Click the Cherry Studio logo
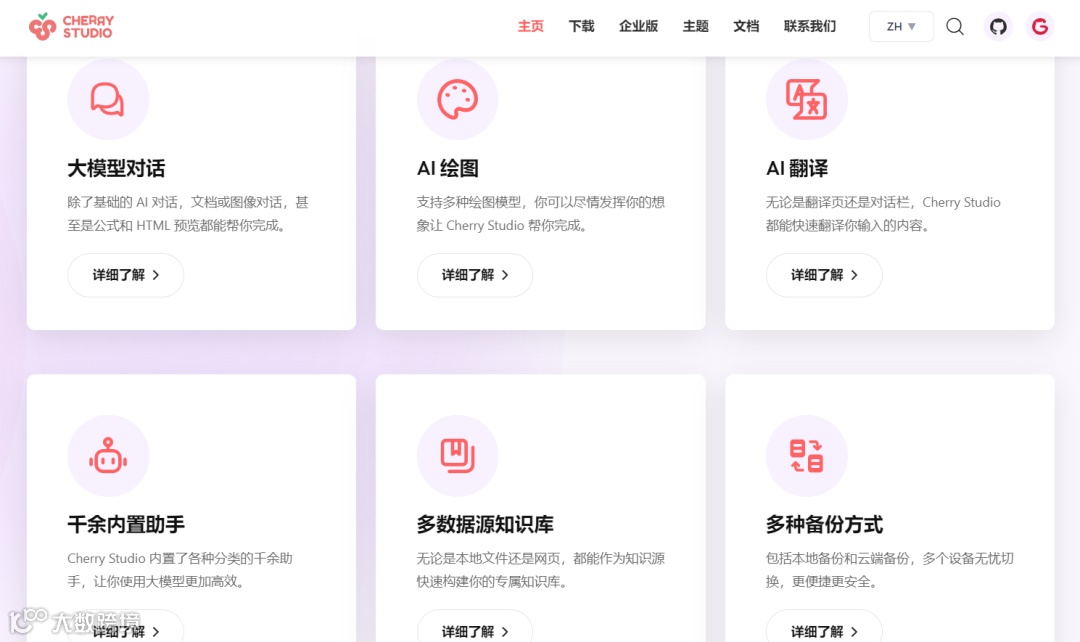 [71, 27]
